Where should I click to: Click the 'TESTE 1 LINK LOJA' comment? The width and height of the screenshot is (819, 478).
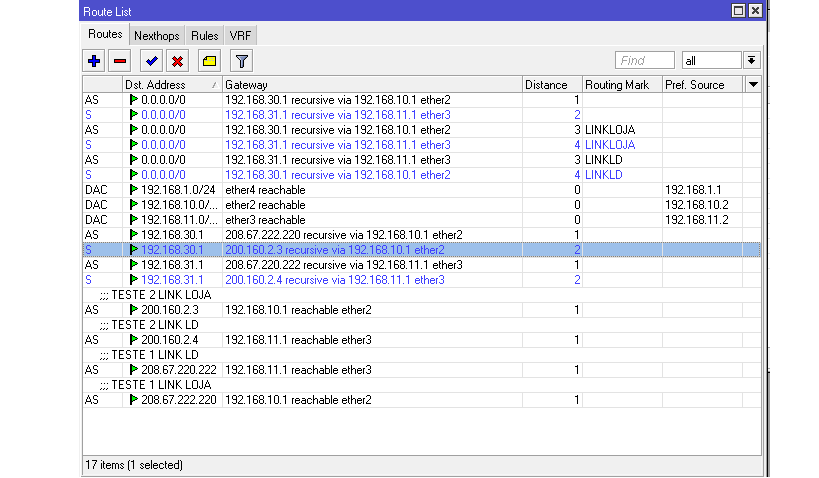pyautogui.click(x=156, y=385)
